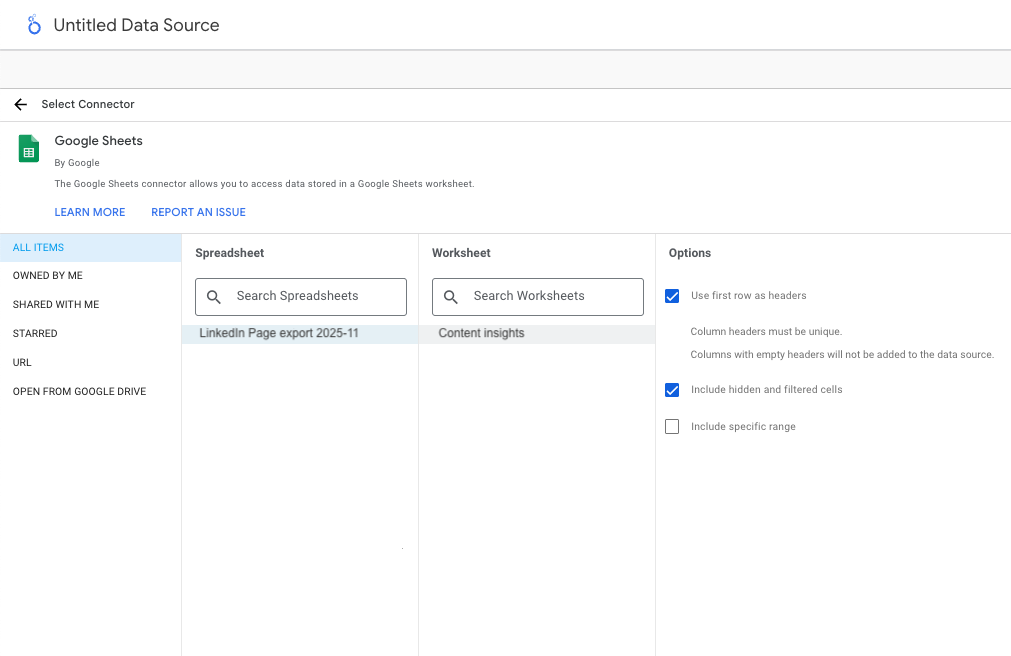
Task: Enable Include specific range
Action: point(671,426)
